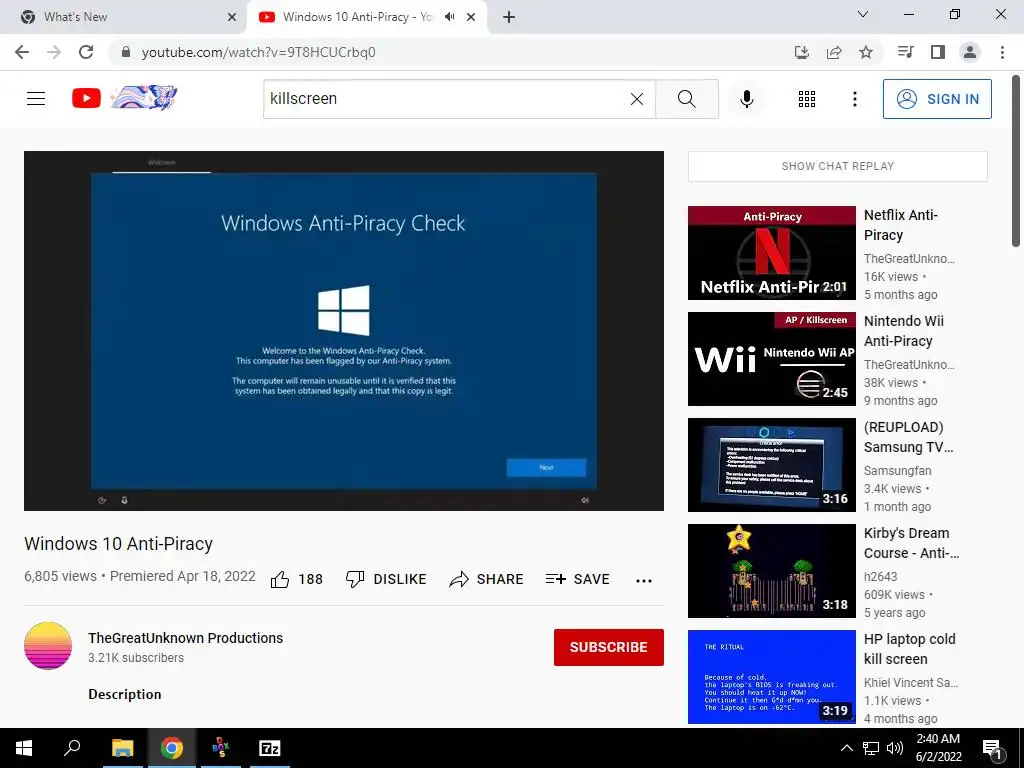Open the YouTube apps grid
The width and height of the screenshot is (1024, 768).
807,99
